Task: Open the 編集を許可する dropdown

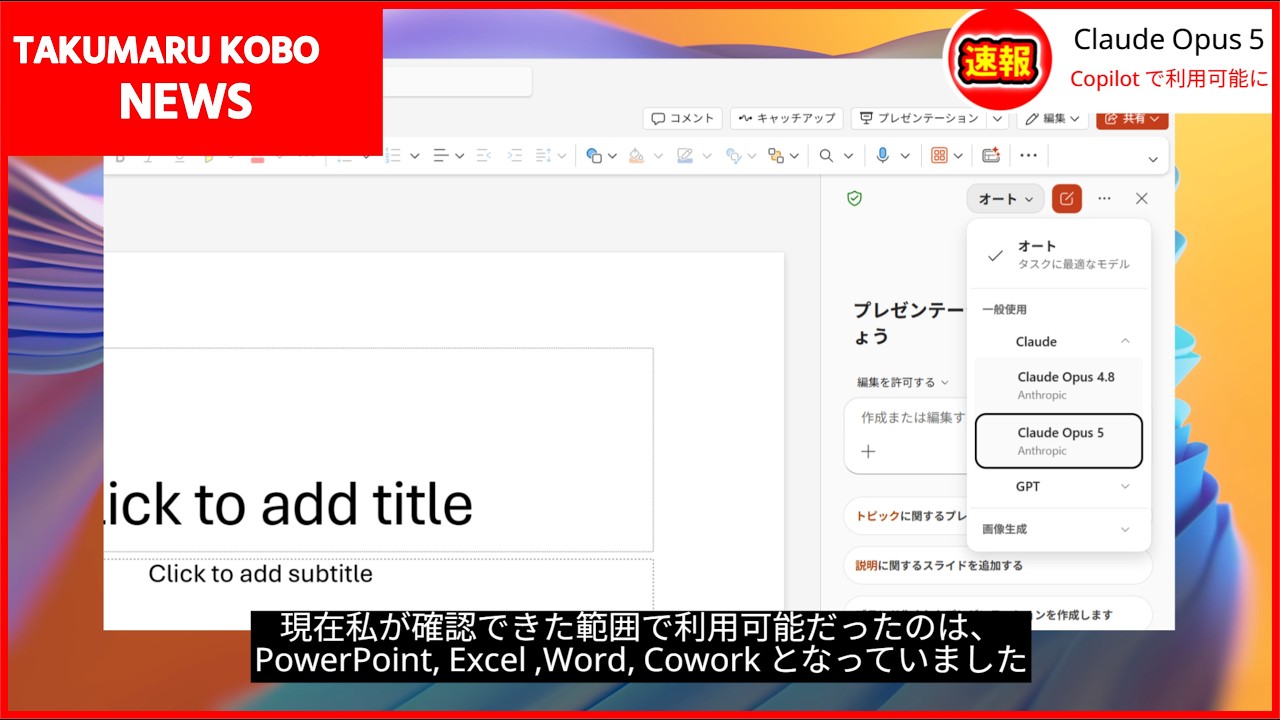Action: click(903, 382)
